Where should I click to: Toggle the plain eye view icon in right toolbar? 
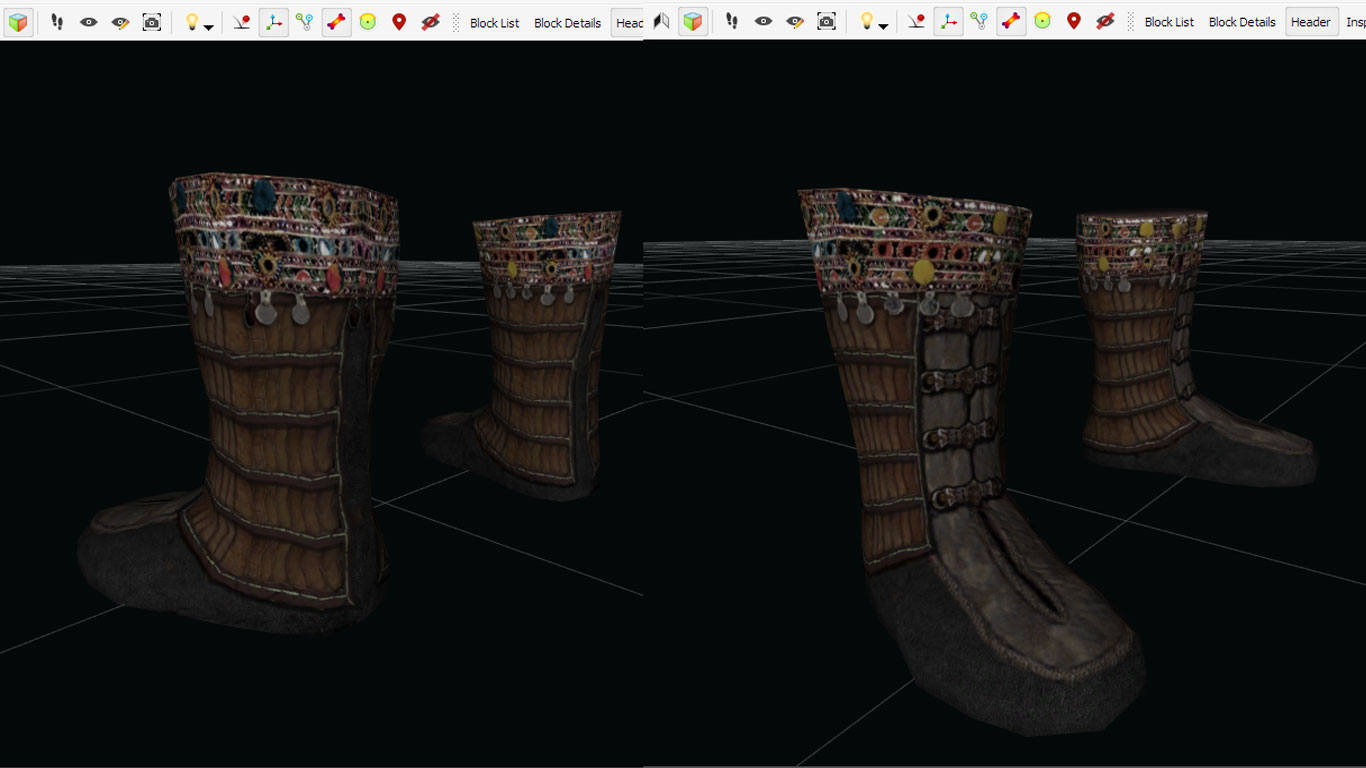coord(763,21)
